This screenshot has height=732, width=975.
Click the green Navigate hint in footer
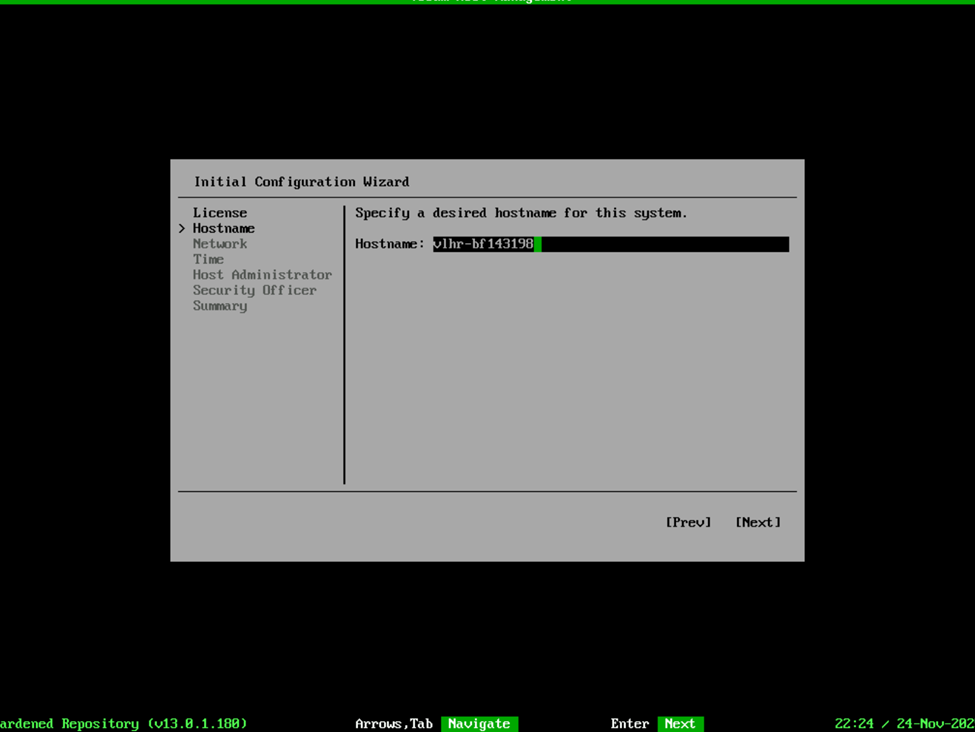pyautogui.click(x=479, y=723)
